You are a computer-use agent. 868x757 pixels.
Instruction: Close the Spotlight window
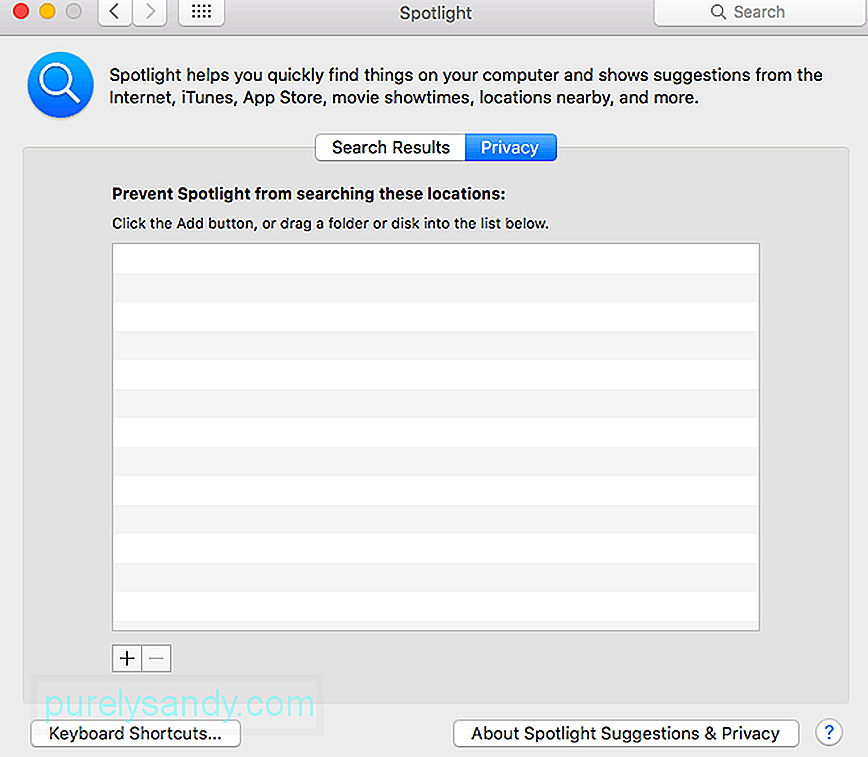21,11
